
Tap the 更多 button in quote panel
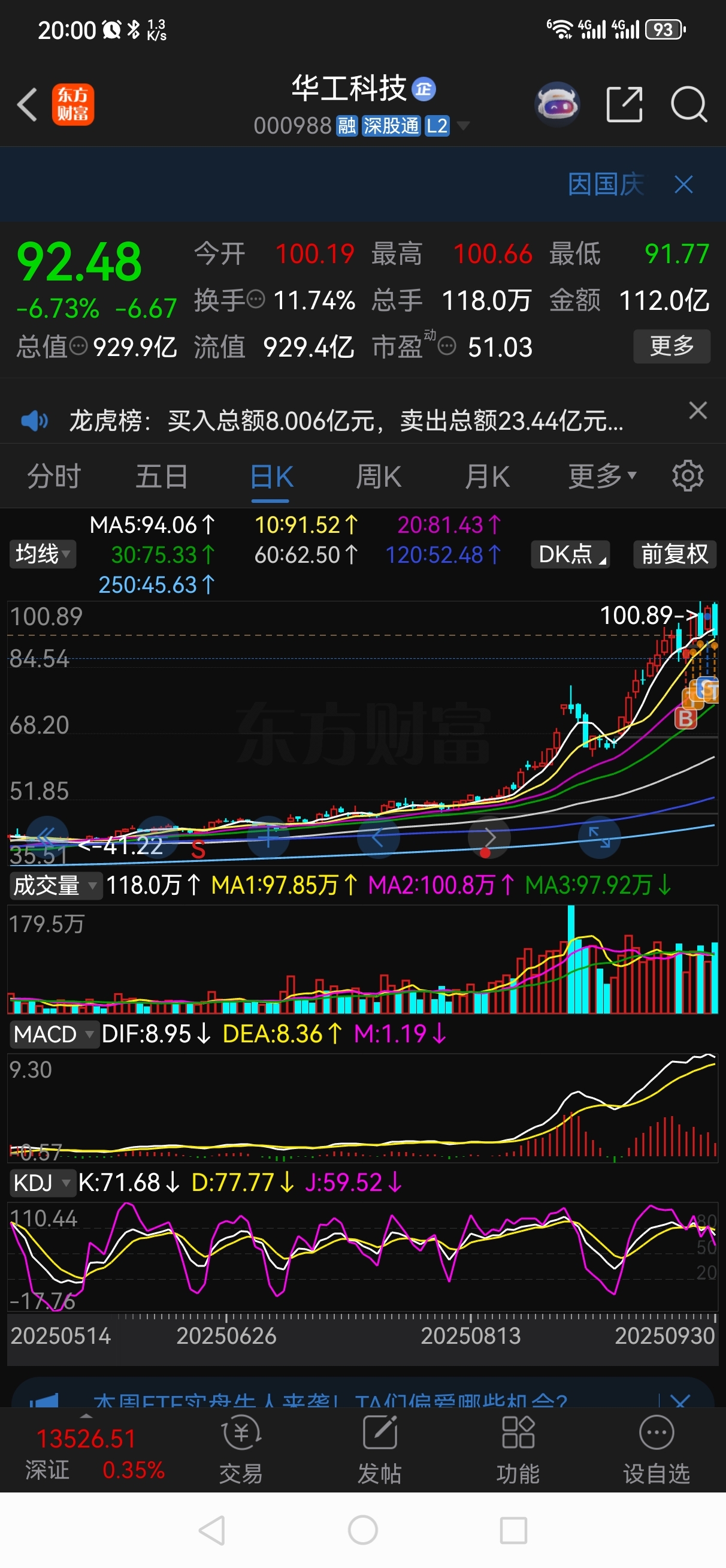tap(671, 346)
